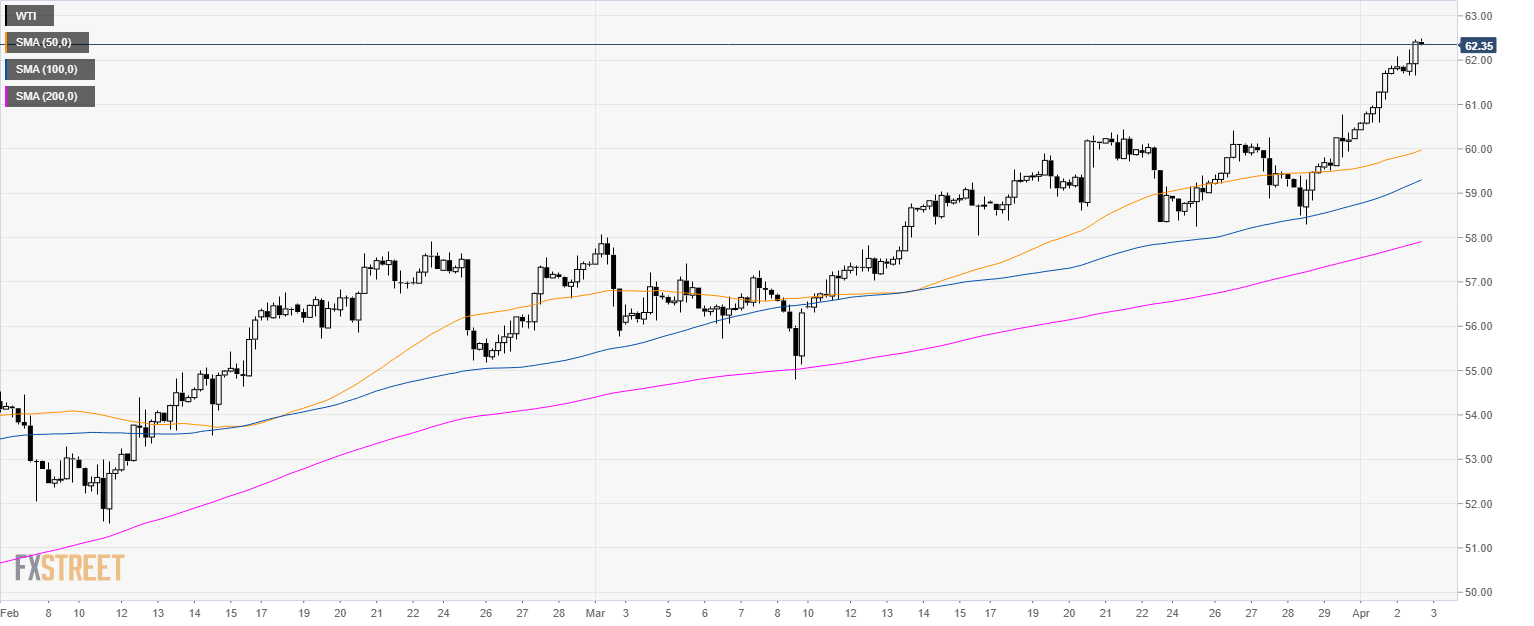Click the 63.00 price axis label

(1478, 16)
